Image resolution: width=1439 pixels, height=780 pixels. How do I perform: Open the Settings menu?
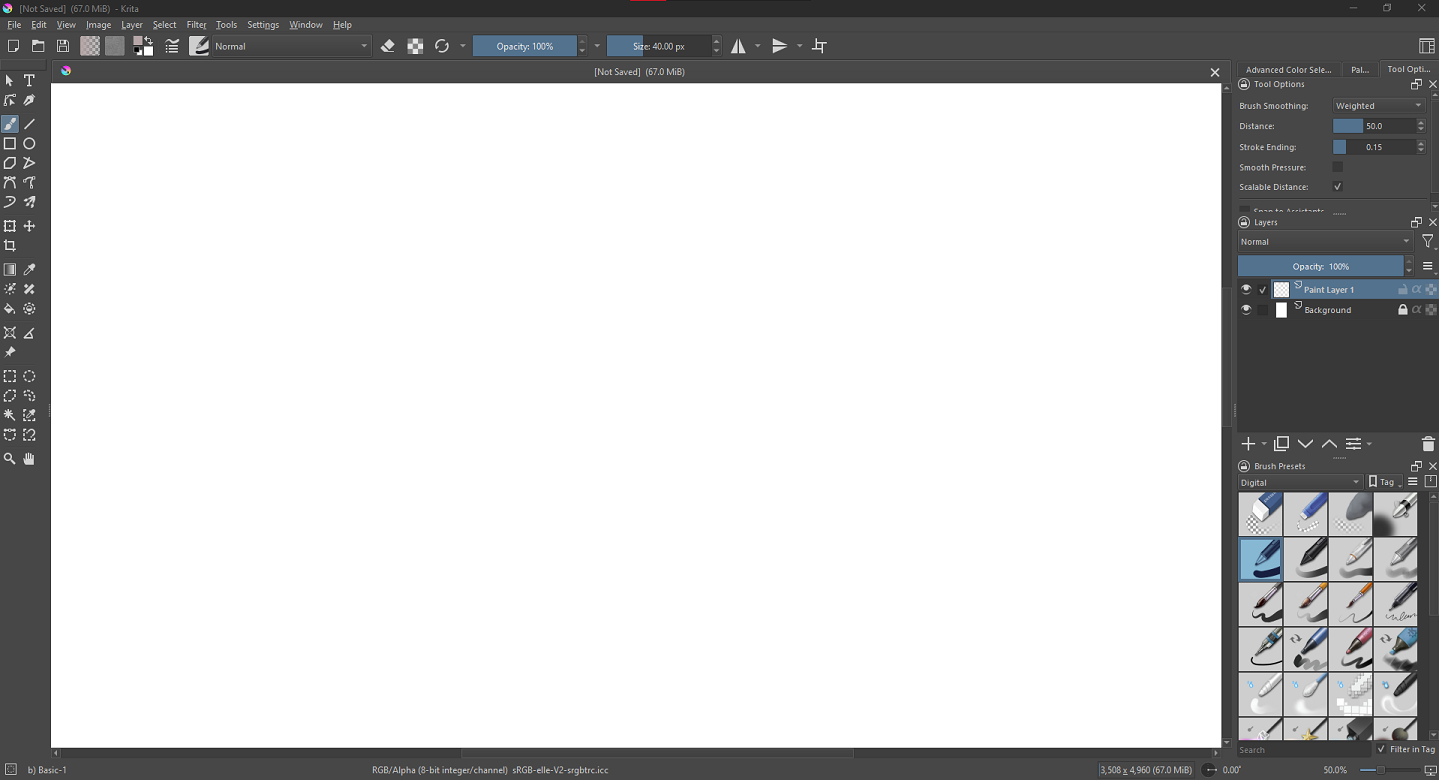point(263,25)
